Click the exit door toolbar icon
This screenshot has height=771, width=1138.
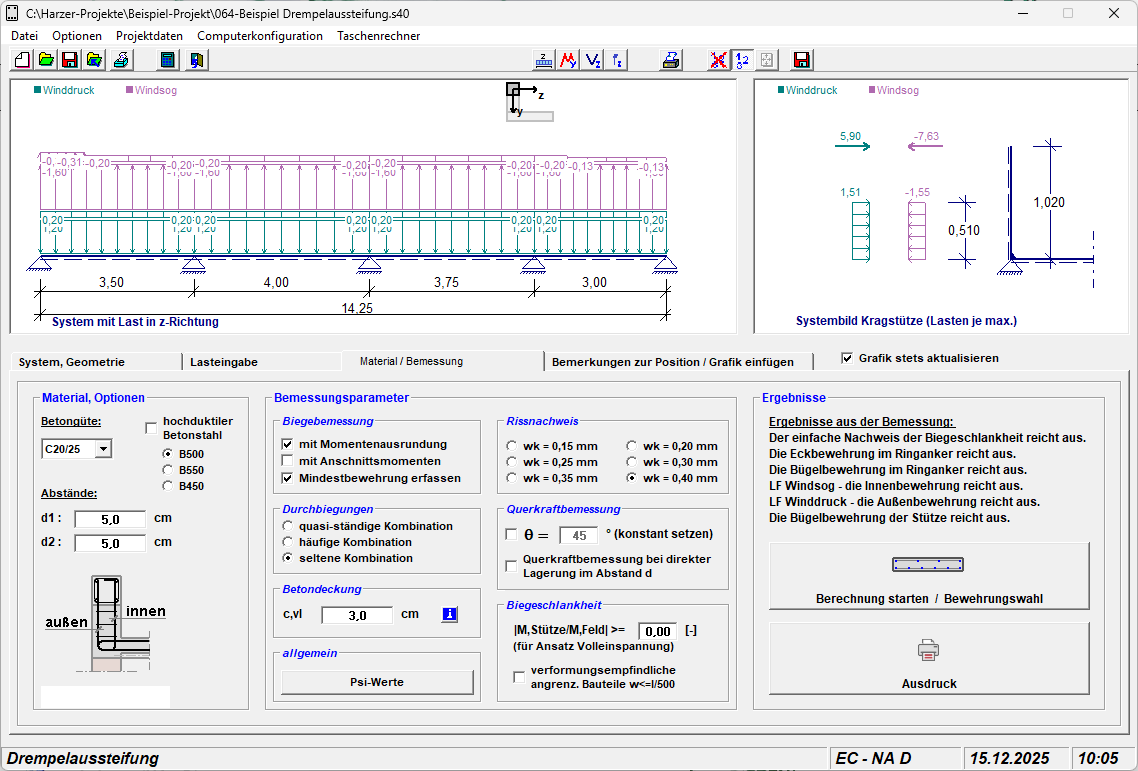(x=197, y=60)
